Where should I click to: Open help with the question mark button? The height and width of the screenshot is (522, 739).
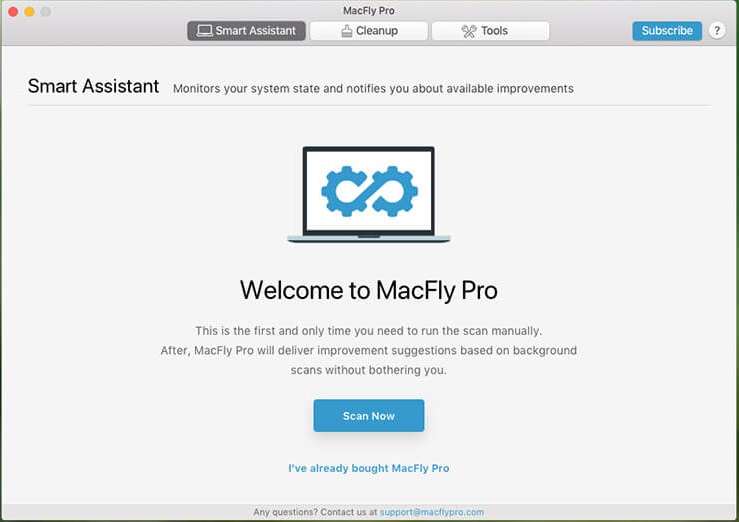717,31
